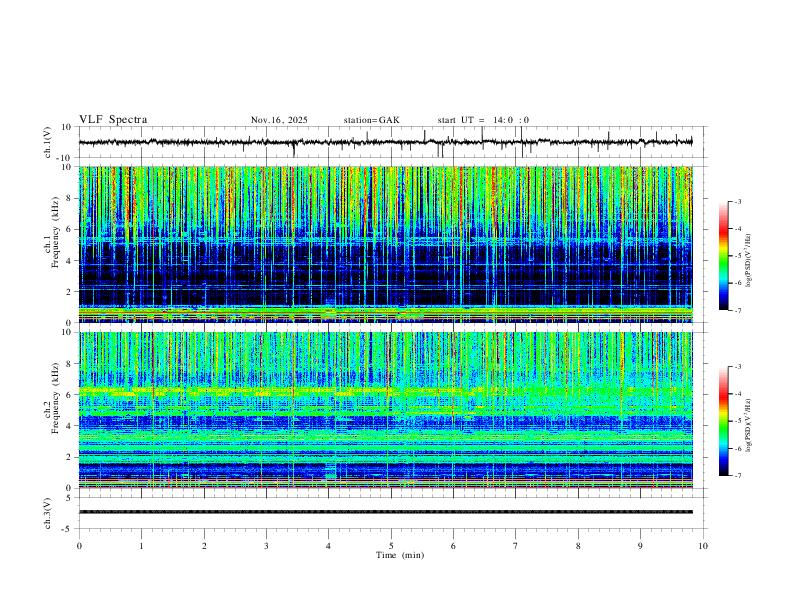
Task: Click the time axis tick label '9'
Action: tap(640, 546)
